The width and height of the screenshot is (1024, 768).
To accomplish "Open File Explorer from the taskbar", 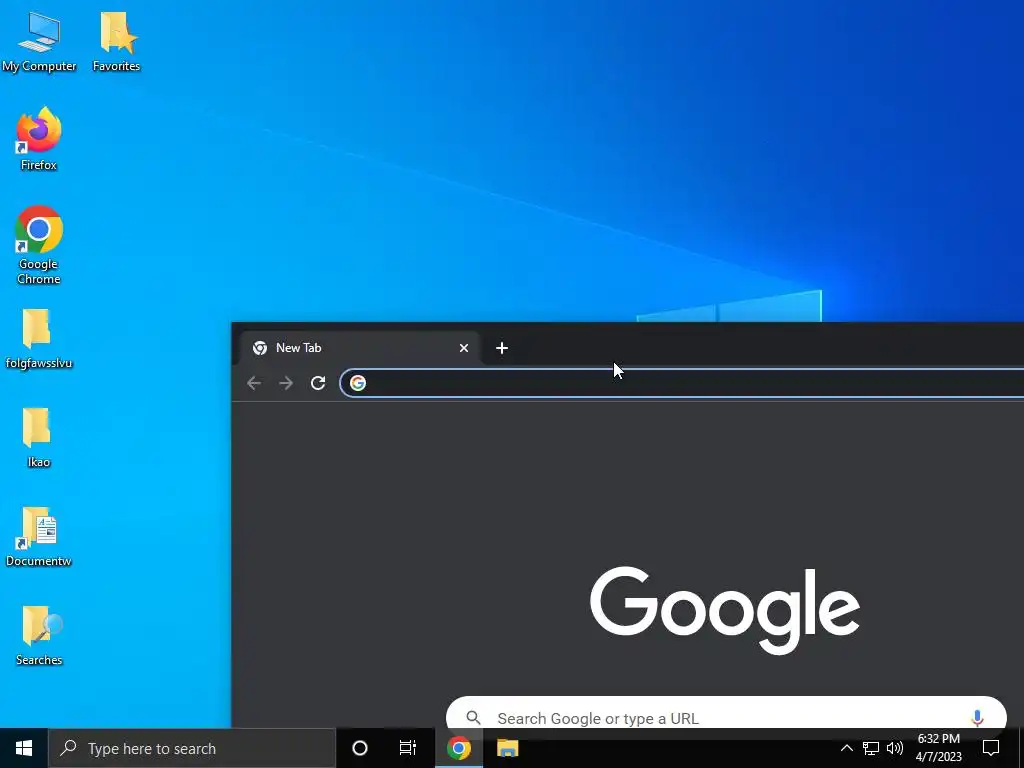I will point(507,748).
